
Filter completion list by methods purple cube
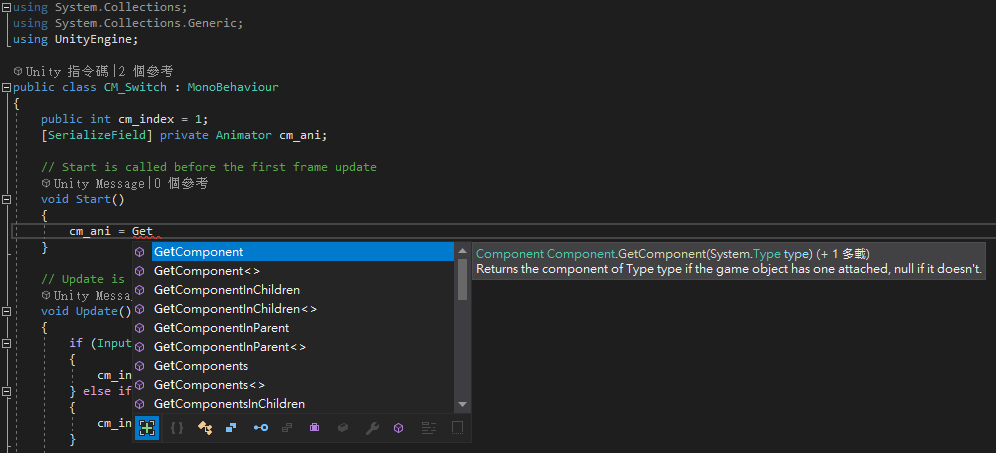[x=398, y=428]
